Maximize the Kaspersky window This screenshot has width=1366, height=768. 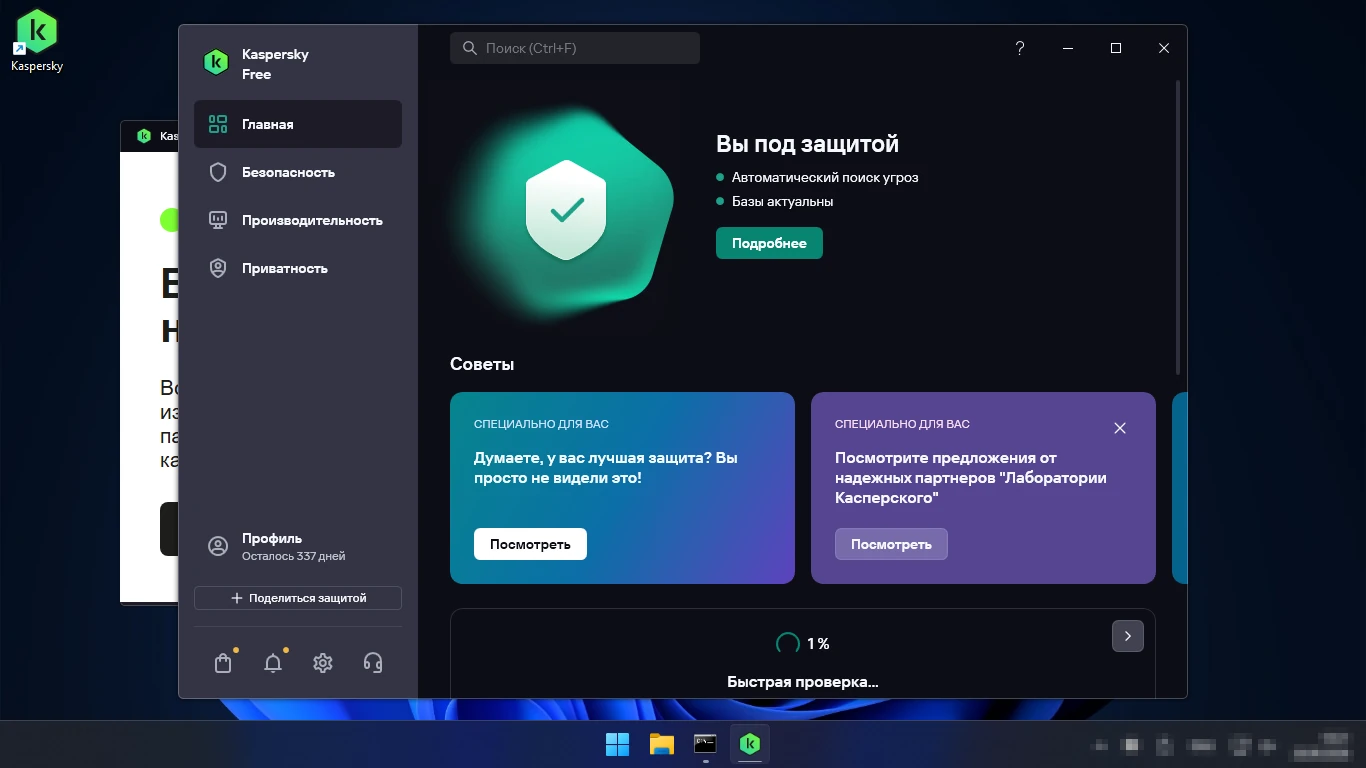[1116, 48]
